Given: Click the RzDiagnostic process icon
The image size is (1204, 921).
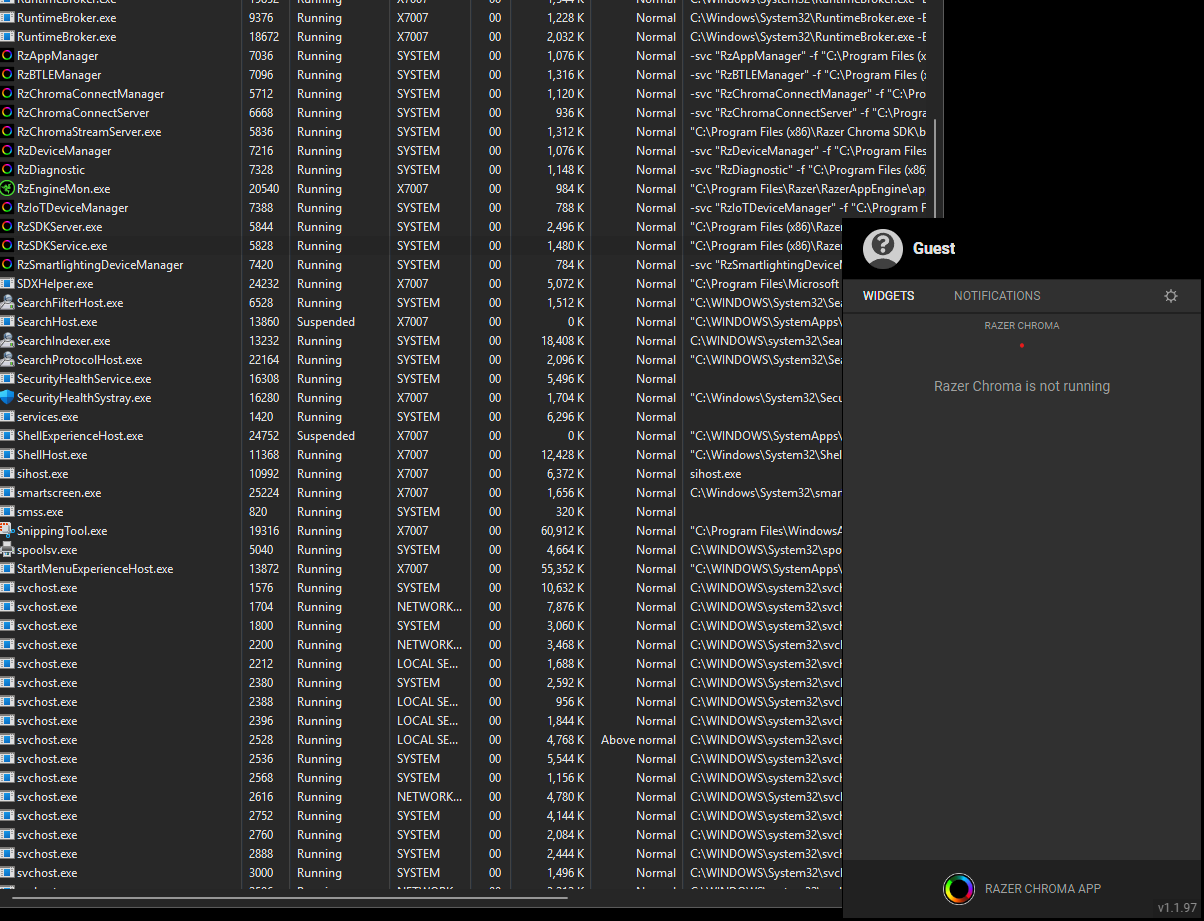Looking at the screenshot, I should click(x=8, y=170).
